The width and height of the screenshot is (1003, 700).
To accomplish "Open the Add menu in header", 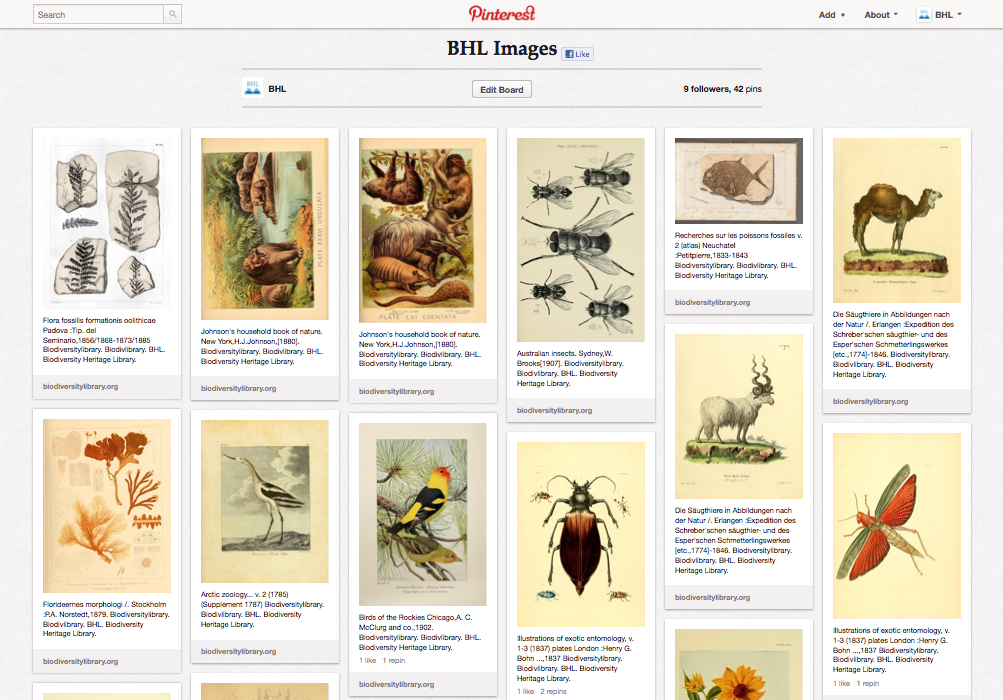I will pyautogui.click(x=831, y=15).
